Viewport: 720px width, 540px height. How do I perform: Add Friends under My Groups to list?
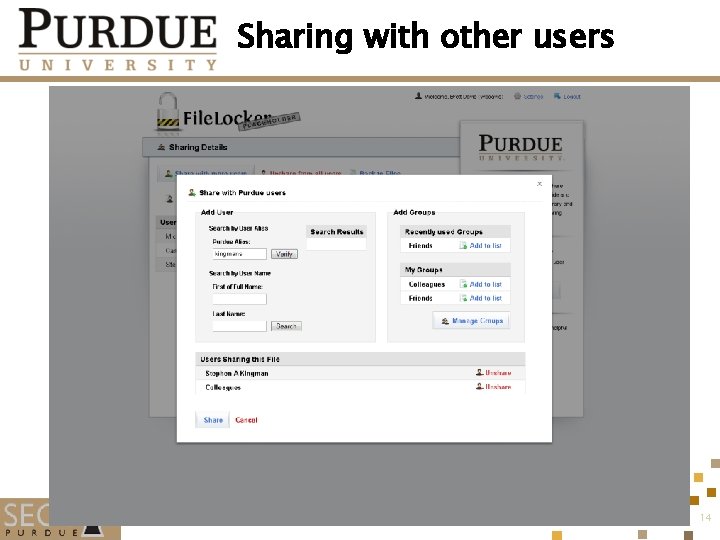tap(485, 298)
